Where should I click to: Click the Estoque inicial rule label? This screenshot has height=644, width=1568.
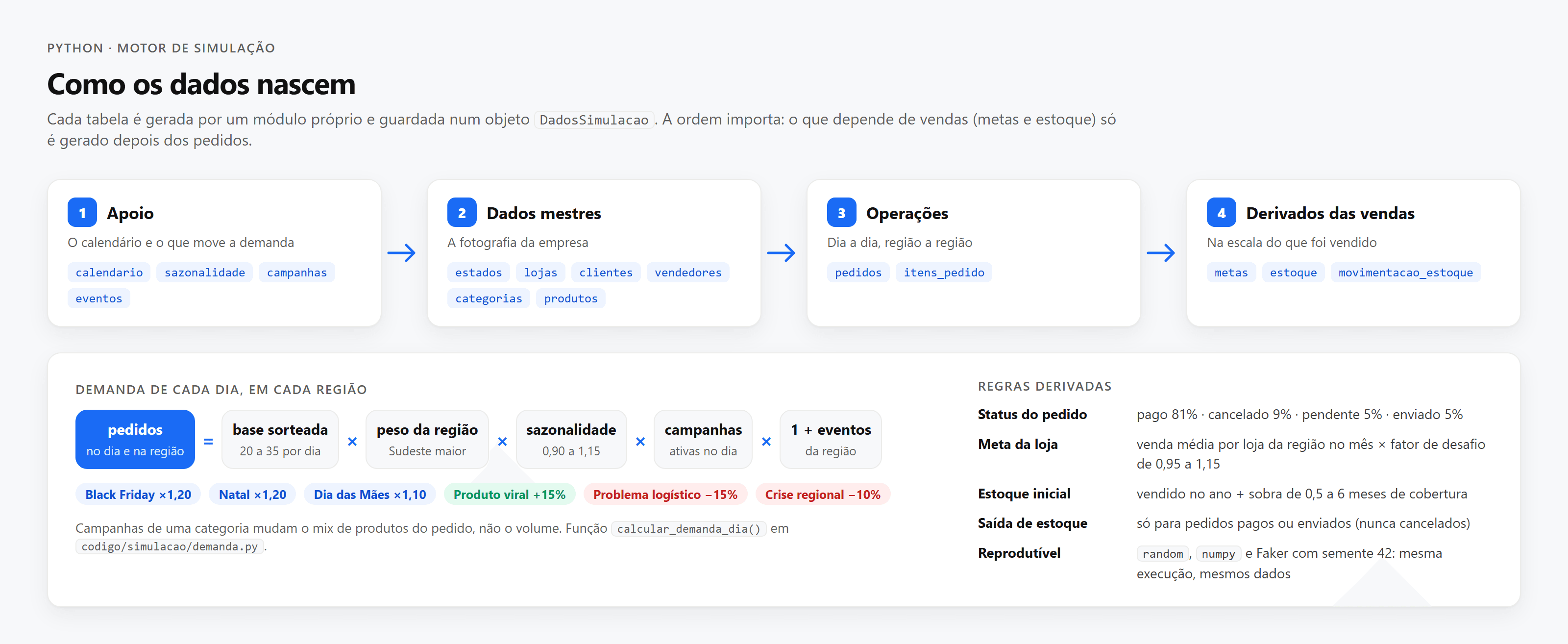1024,494
